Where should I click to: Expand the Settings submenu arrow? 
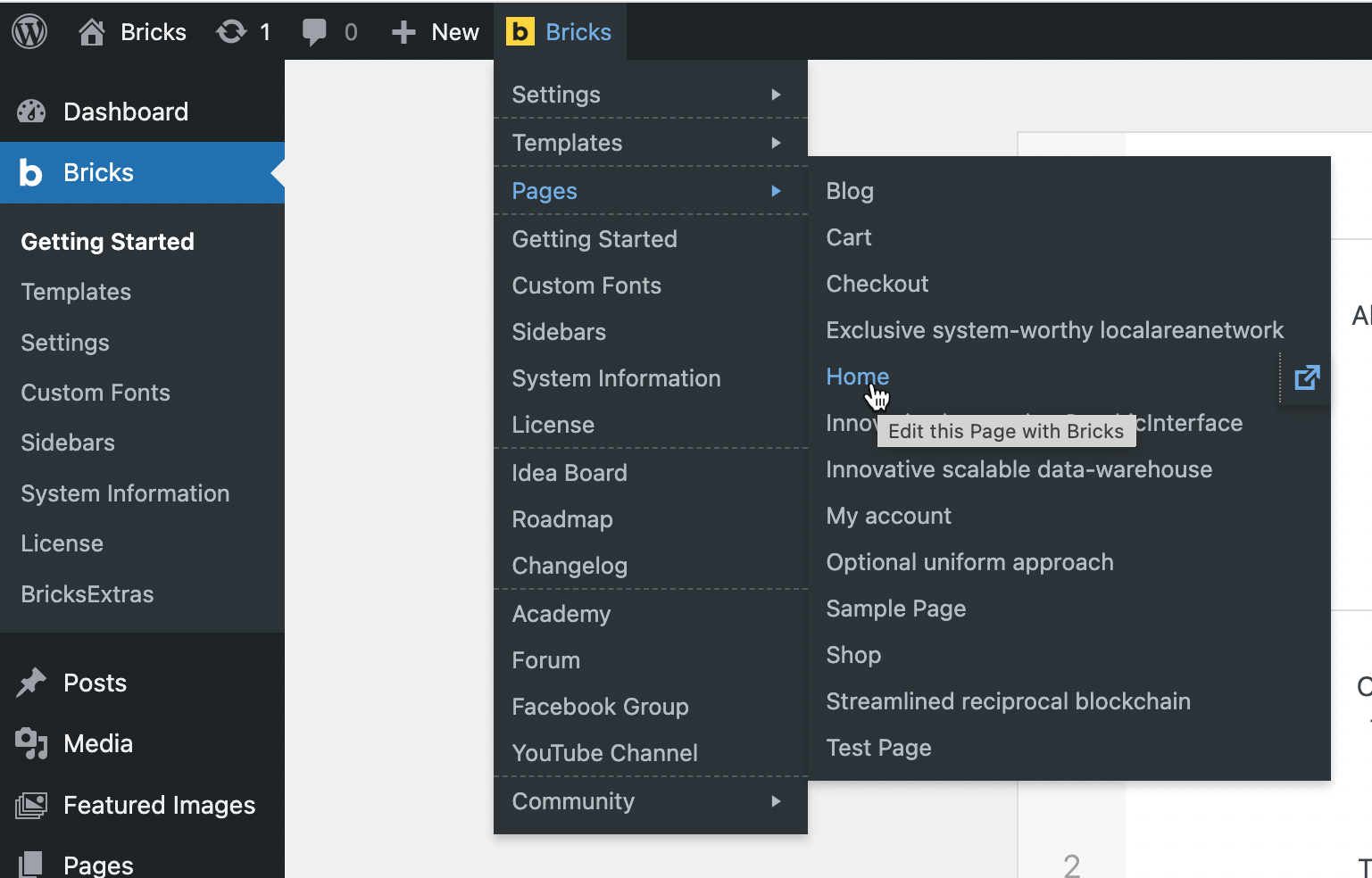coord(776,95)
